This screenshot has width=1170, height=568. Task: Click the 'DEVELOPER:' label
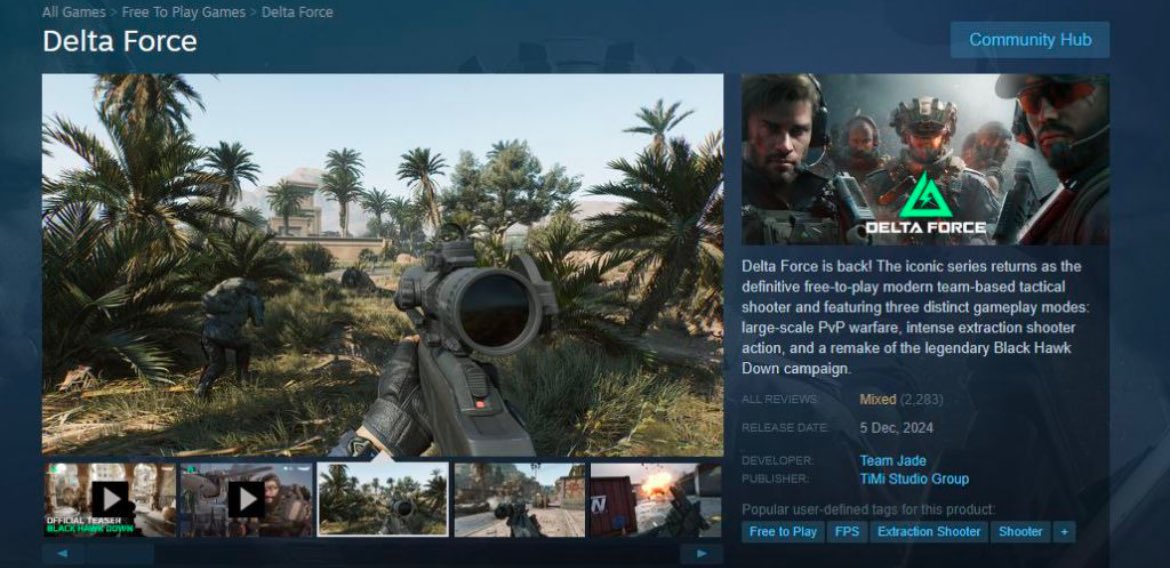pyautogui.click(x=777, y=461)
